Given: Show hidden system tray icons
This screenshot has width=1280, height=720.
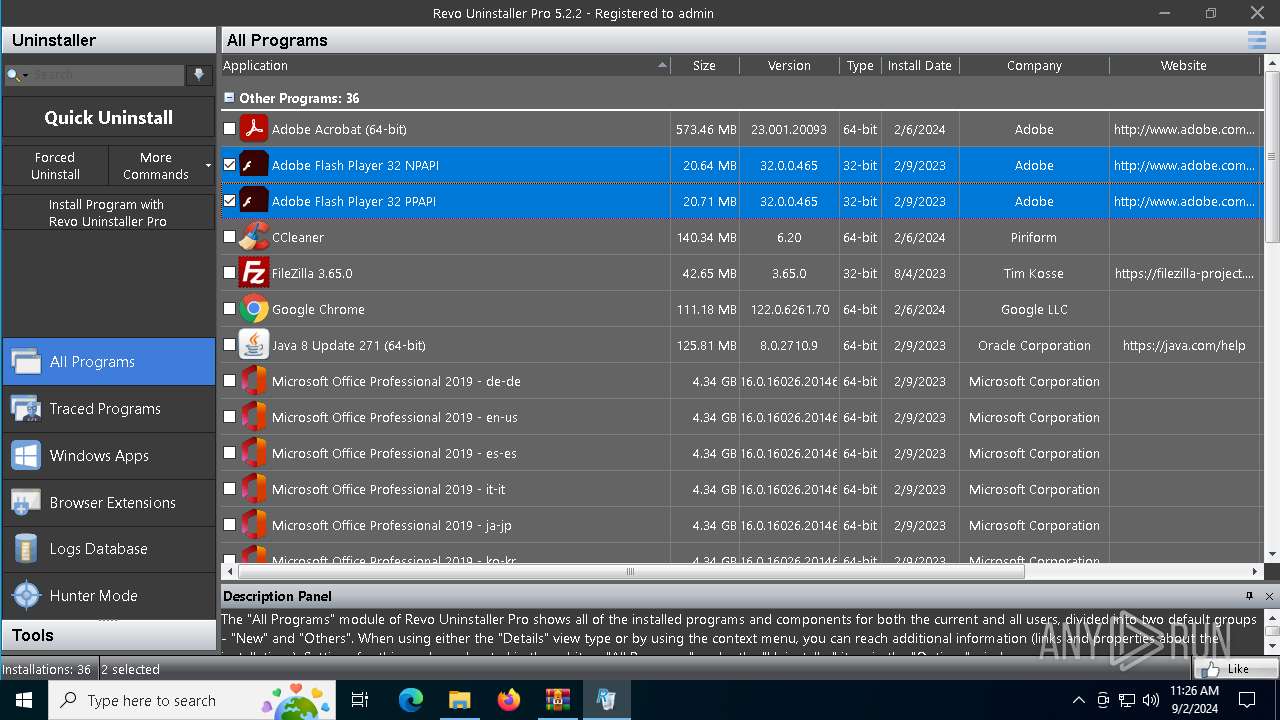Looking at the screenshot, I should (1078, 700).
